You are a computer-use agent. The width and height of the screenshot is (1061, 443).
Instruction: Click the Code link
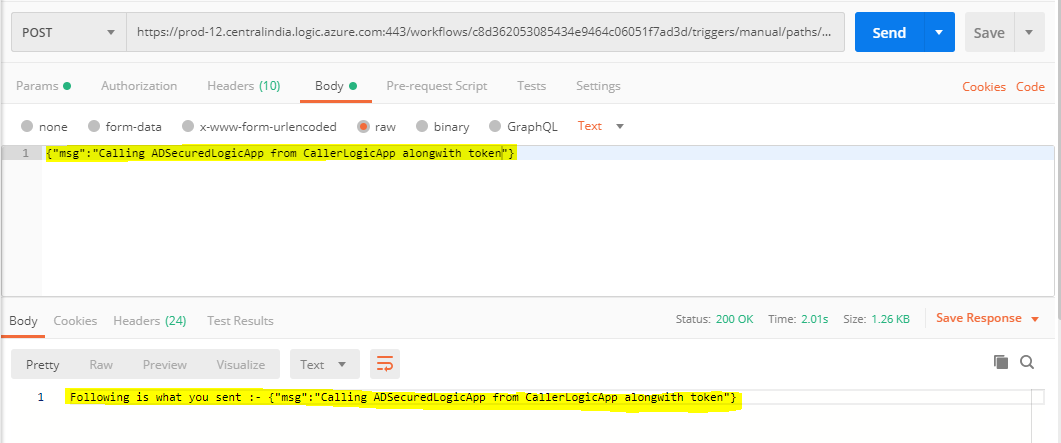pyautogui.click(x=1030, y=87)
